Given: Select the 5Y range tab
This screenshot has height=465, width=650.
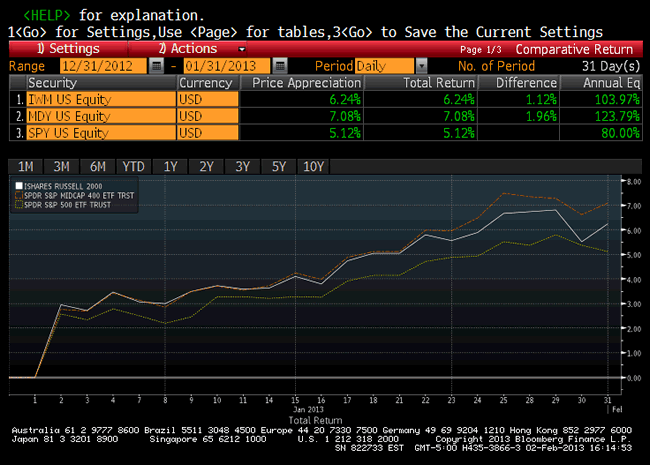Looking at the screenshot, I should (278, 166).
